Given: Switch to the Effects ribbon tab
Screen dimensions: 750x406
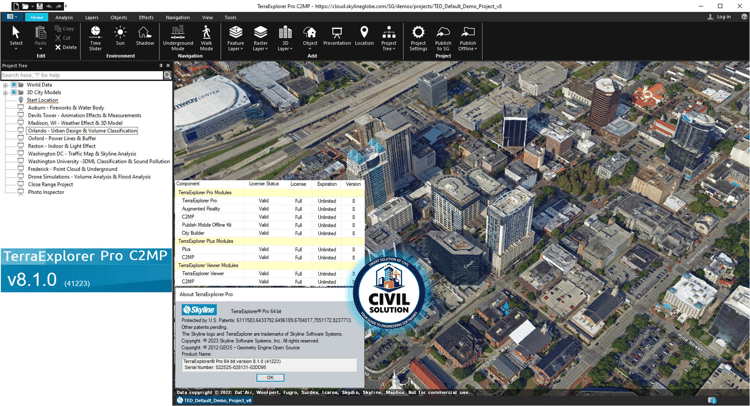Looking at the screenshot, I should pyautogui.click(x=146, y=17).
